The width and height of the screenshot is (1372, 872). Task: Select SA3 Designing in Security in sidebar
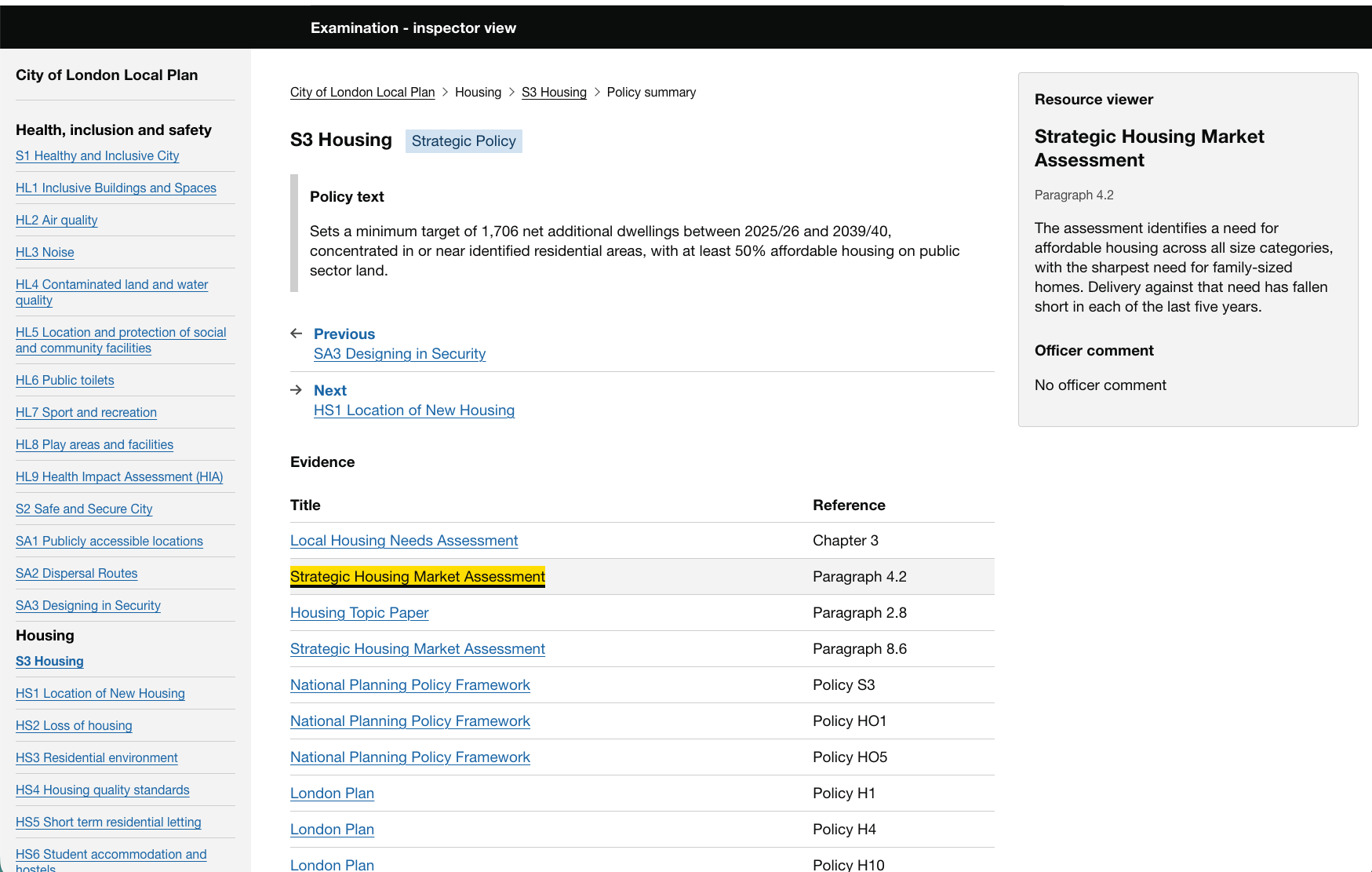(88, 605)
